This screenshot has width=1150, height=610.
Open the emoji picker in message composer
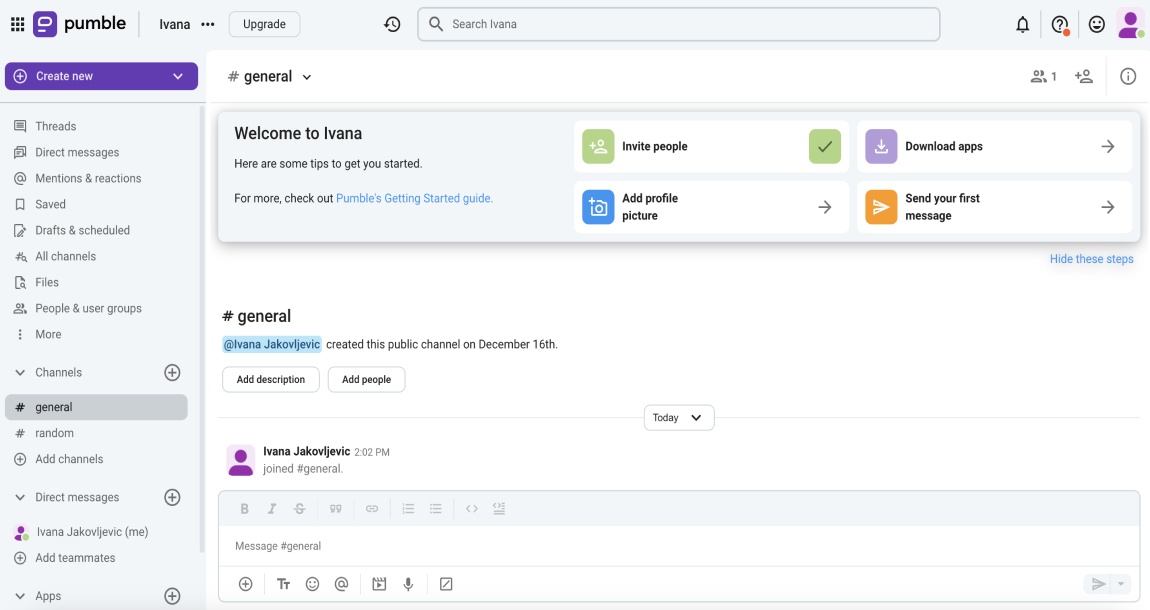pyautogui.click(x=312, y=584)
